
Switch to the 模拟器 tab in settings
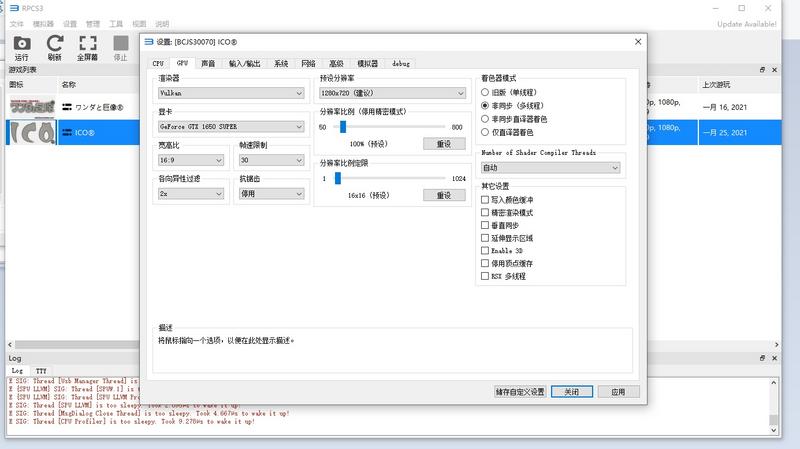click(x=367, y=63)
